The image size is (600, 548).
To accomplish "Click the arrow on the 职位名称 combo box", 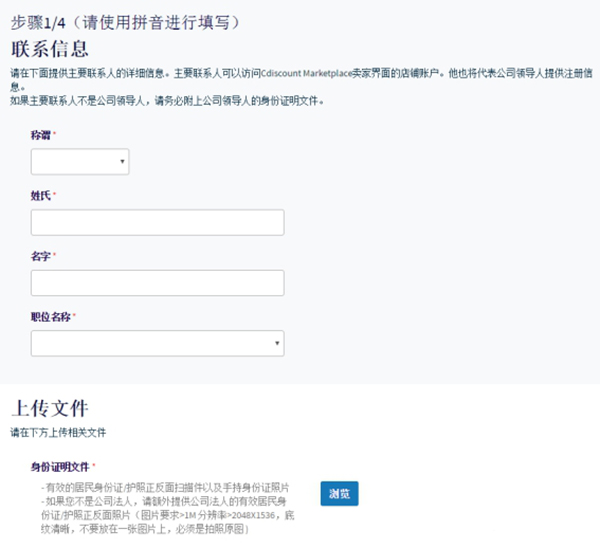I will click(277, 344).
